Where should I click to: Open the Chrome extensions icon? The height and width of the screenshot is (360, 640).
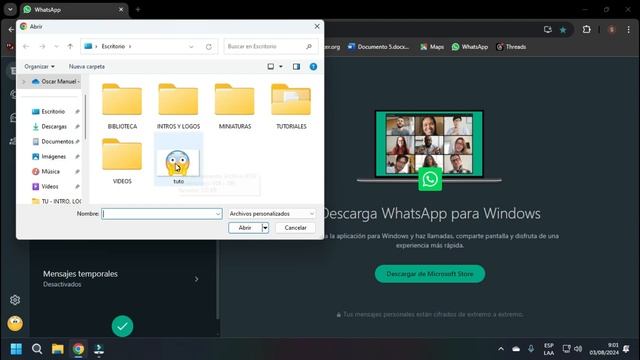pyautogui.click(x=587, y=29)
